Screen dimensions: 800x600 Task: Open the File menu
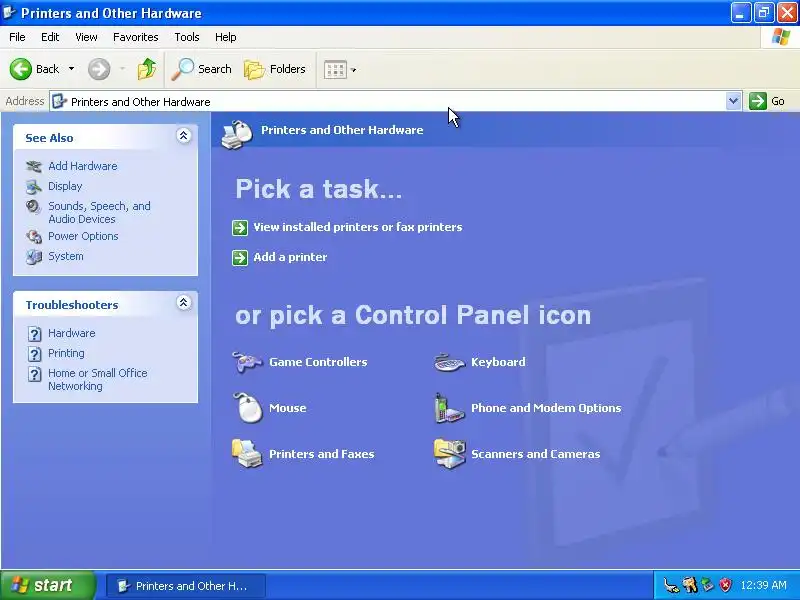[x=17, y=37]
